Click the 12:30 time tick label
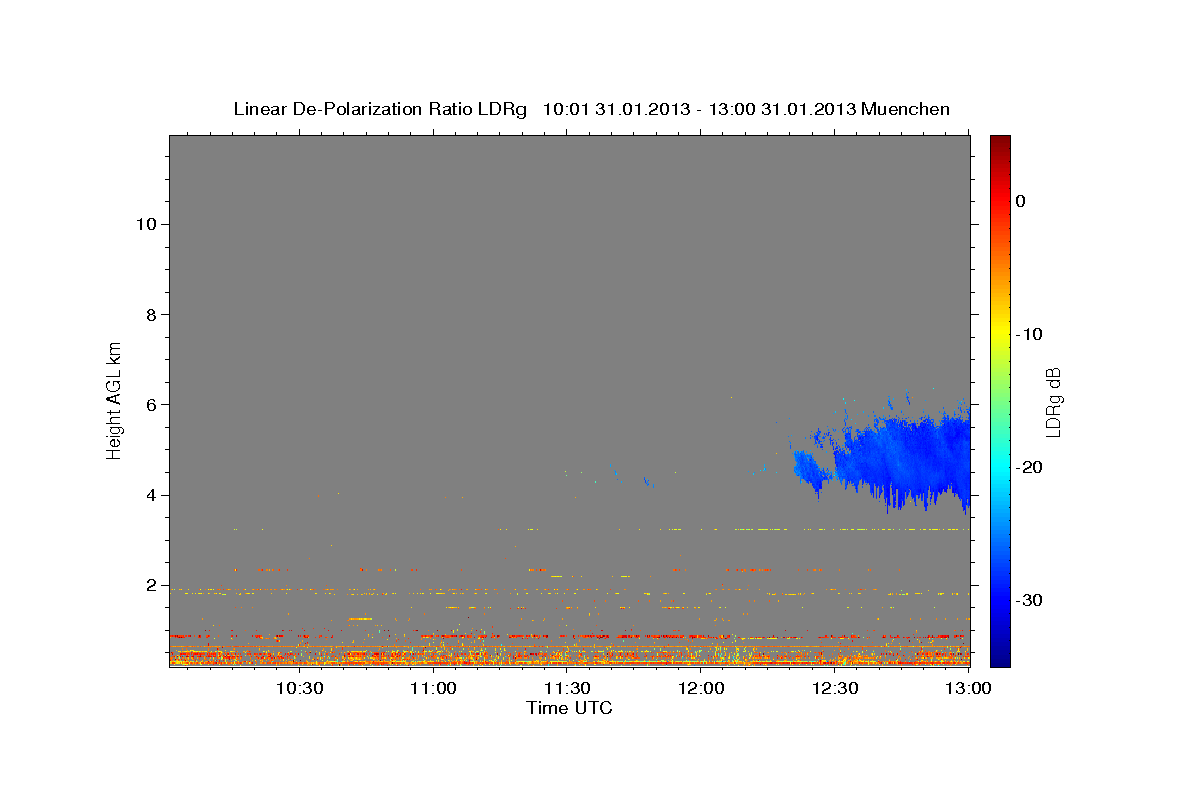 (x=835, y=688)
